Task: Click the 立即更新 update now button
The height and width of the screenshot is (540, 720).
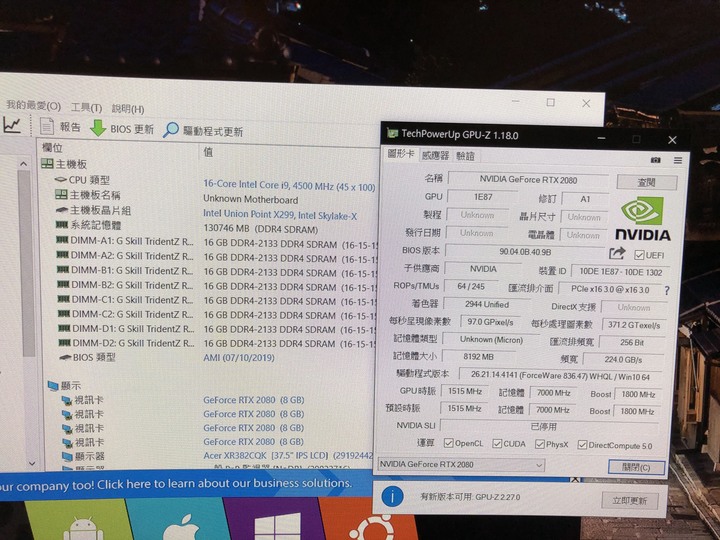Action: (630, 501)
